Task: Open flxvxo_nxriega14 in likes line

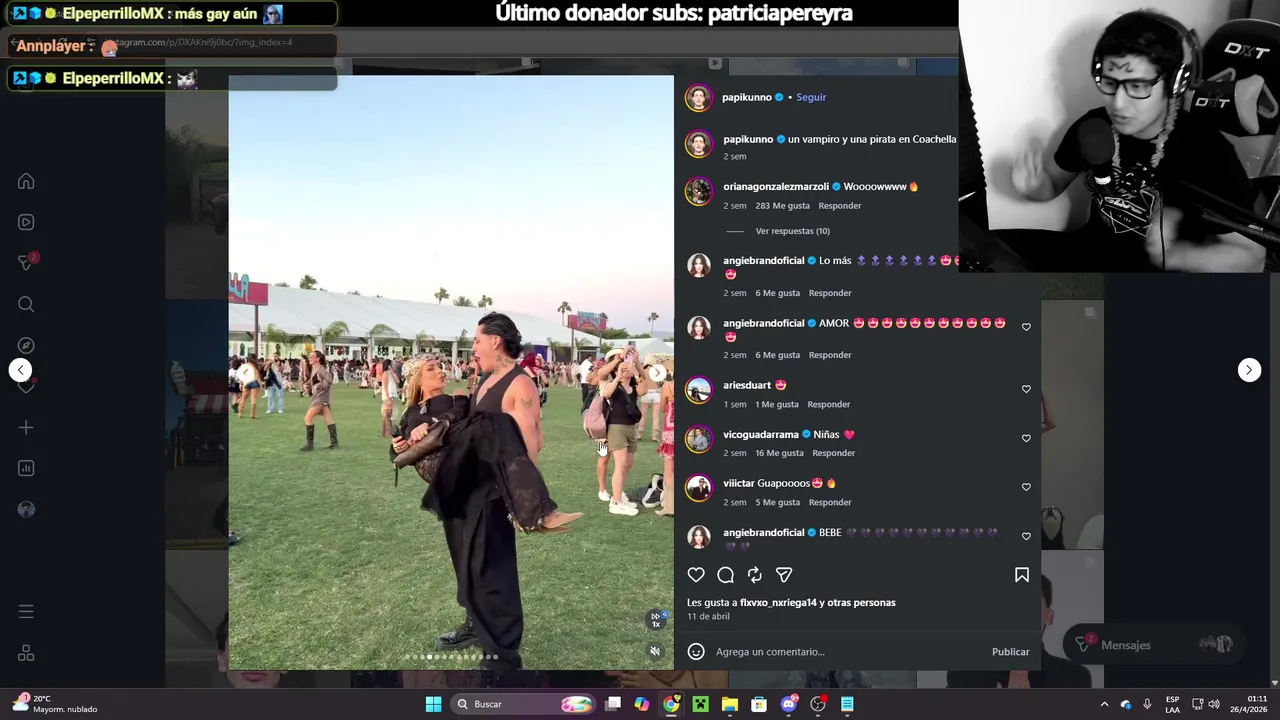Action: (778, 603)
